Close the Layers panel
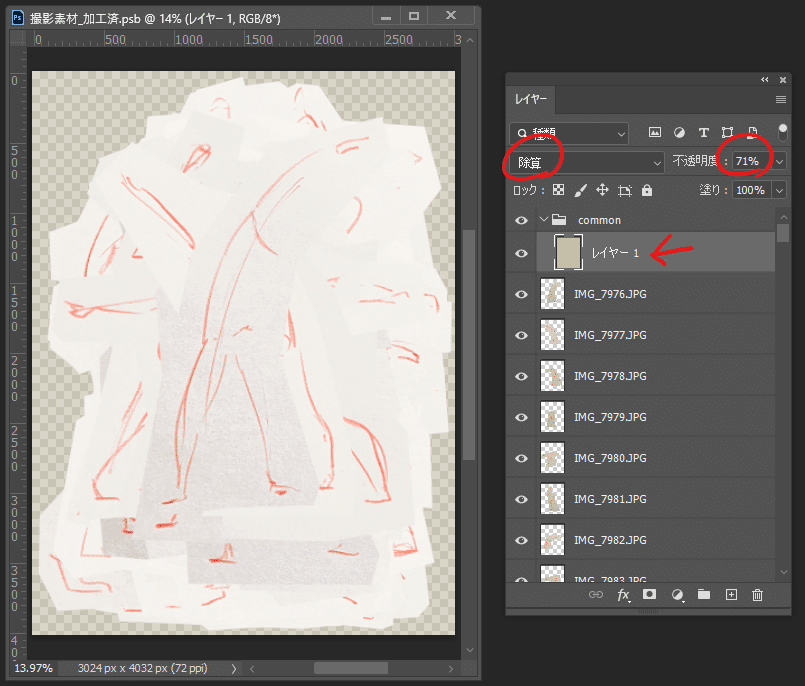This screenshot has width=805, height=686. pos(783,80)
